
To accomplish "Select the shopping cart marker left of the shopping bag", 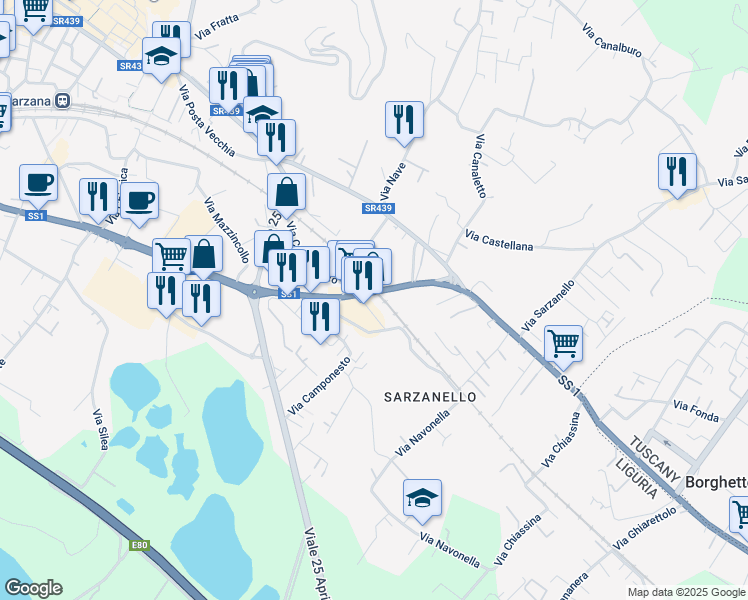I will point(171,257).
